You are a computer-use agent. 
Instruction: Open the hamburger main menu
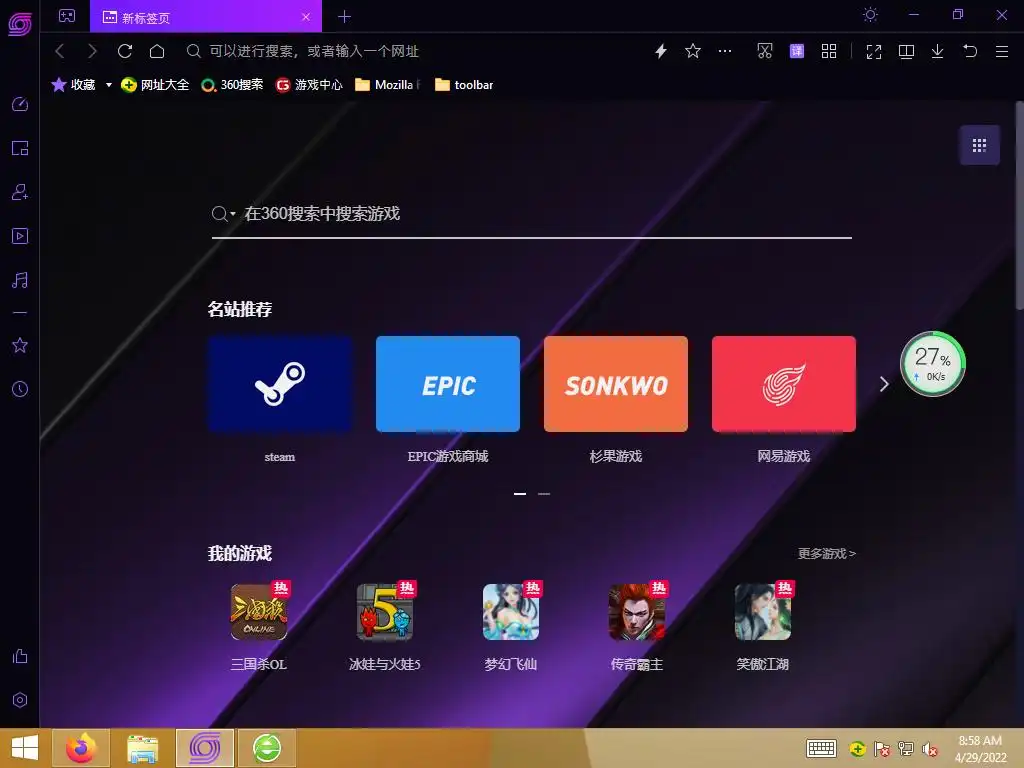(x=1002, y=52)
